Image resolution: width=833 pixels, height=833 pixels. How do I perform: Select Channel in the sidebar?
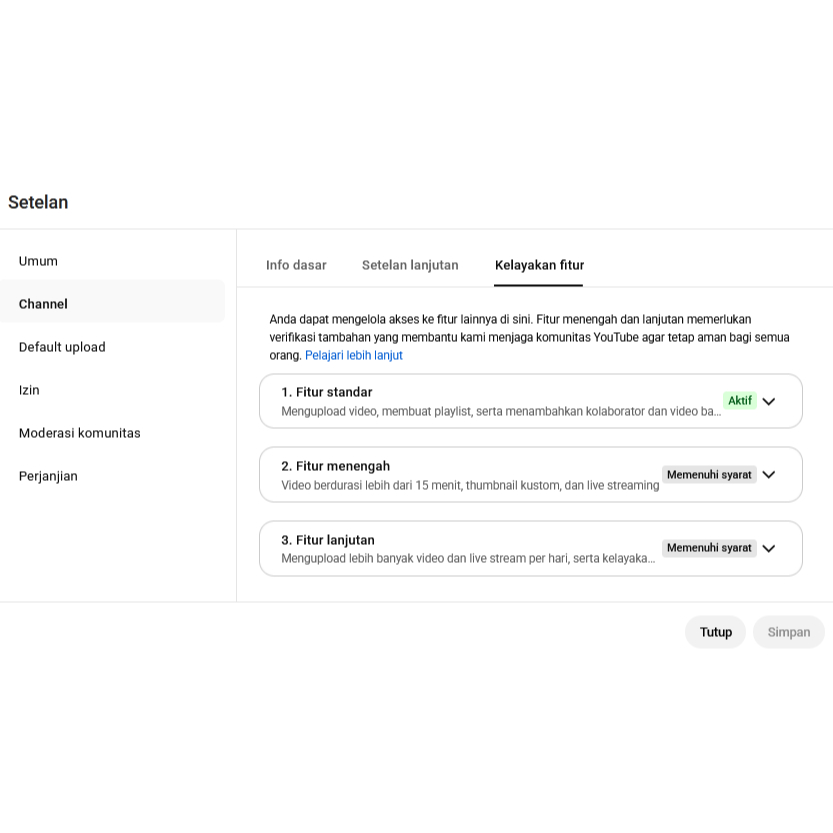pos(43,304)
